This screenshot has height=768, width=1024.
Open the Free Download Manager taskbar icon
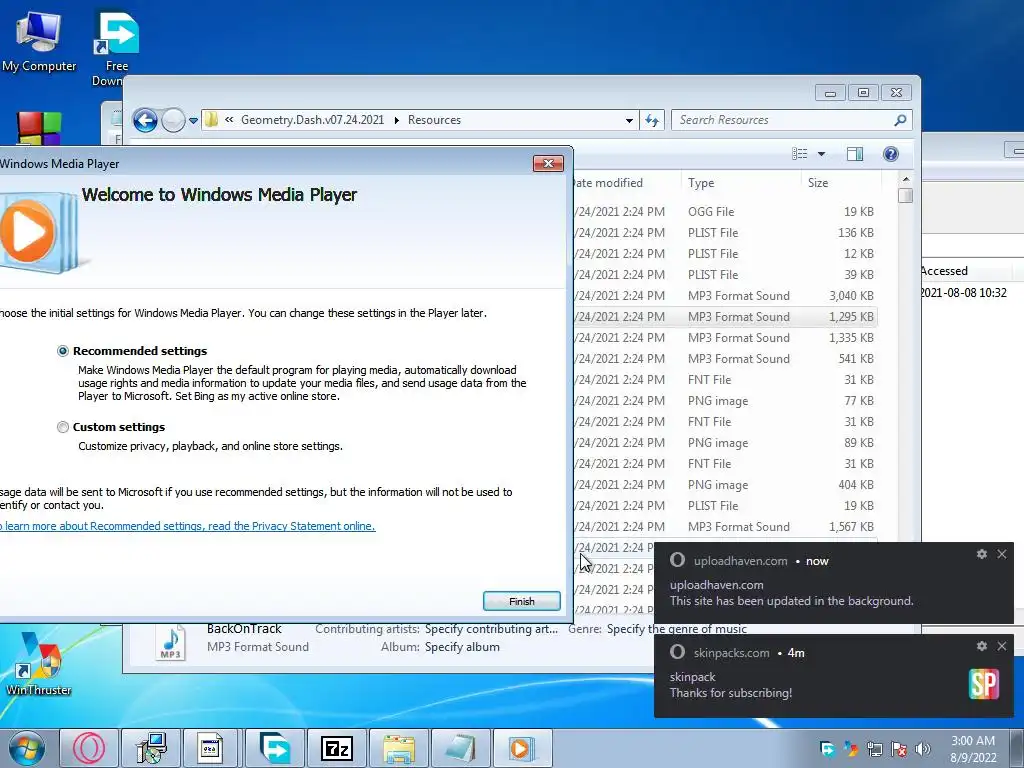(x=275, y=748)
